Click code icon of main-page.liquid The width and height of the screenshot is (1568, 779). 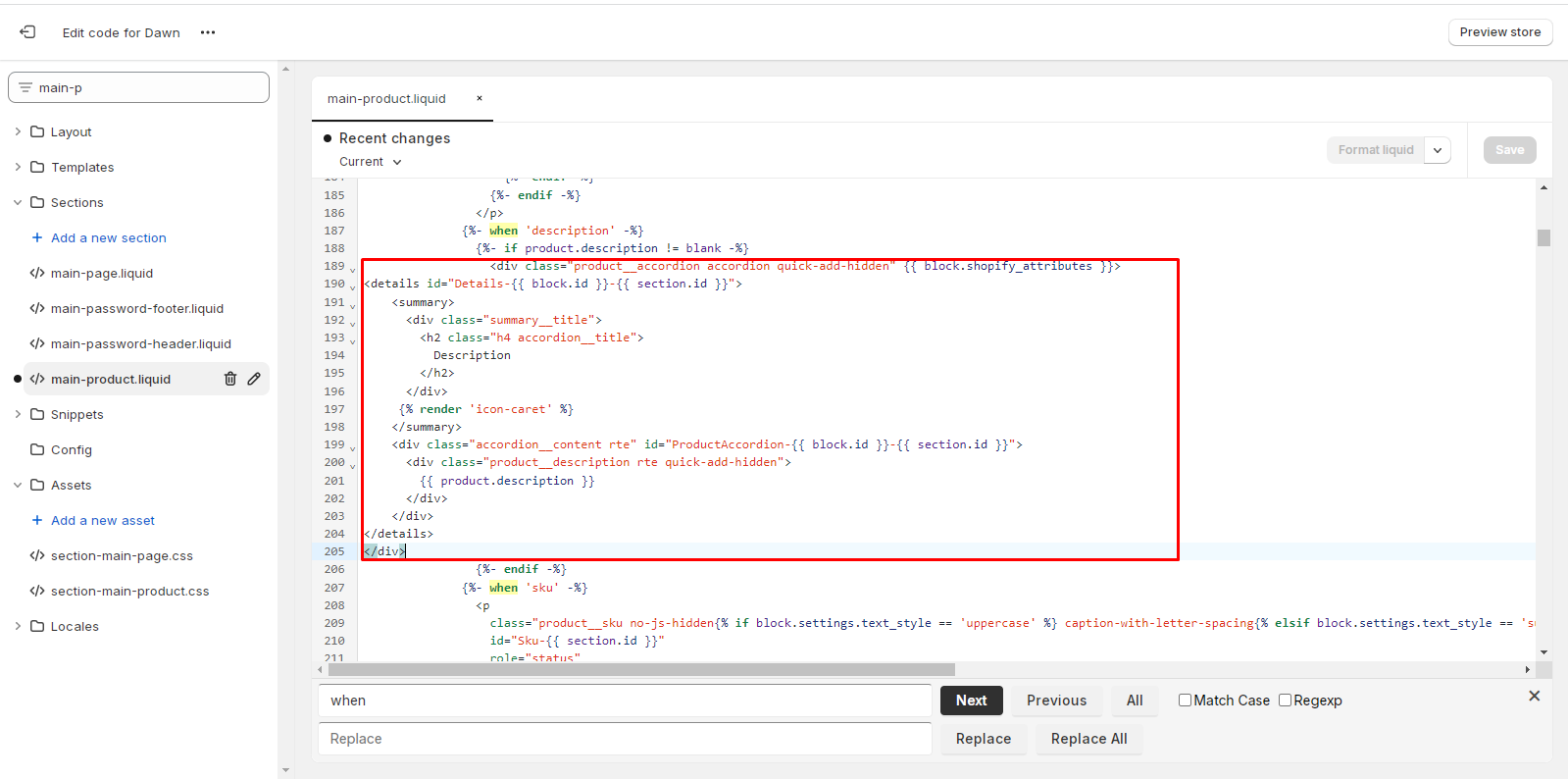click(x=37, y=273)
